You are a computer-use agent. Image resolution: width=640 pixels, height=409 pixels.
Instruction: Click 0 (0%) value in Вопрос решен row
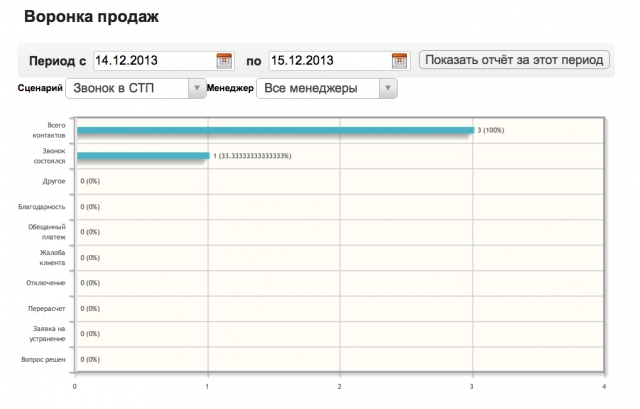(90, 360)
